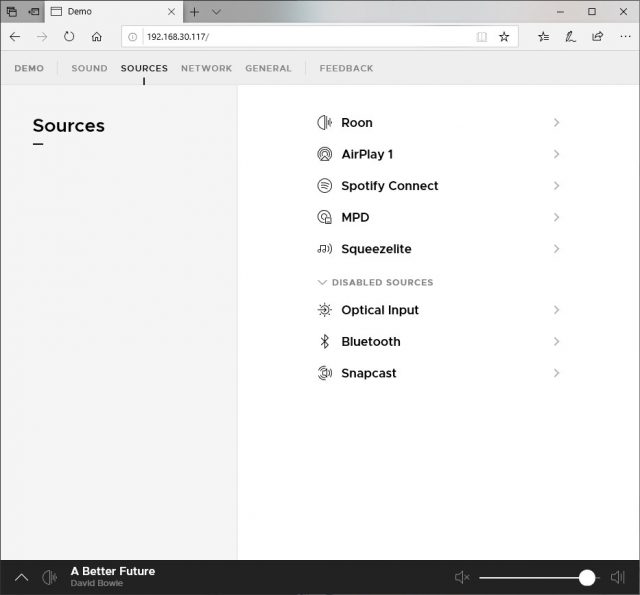The height and width of the screenshot is (595, 640).
Task: Open the favorites hub
Action: pyautogui.click(x=543, y=37)
